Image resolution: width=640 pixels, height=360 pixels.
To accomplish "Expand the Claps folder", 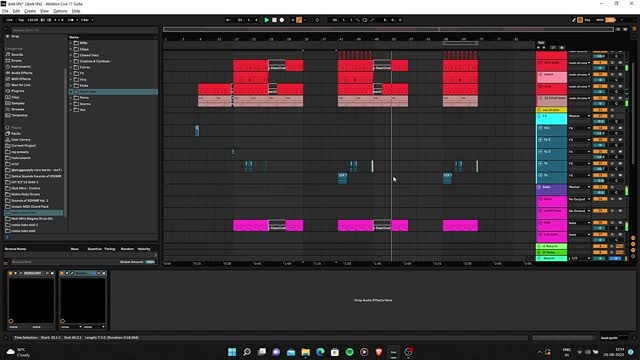I will coord(71,49).
